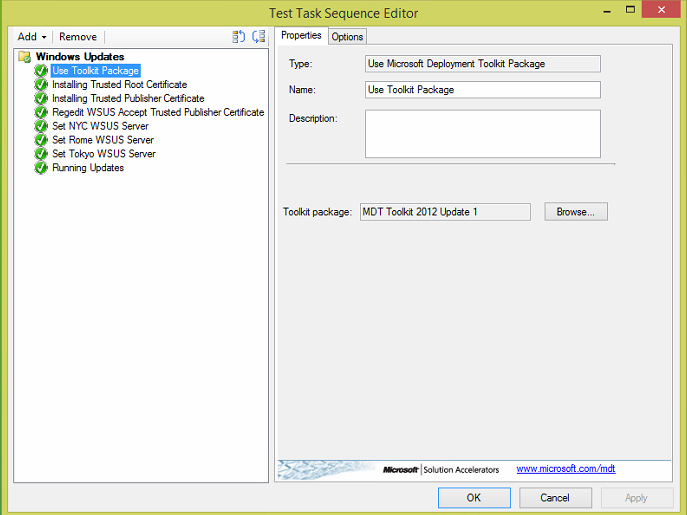Click the Windows Updates folder icon
Screen dimensions: 687x515
point(25,57)
